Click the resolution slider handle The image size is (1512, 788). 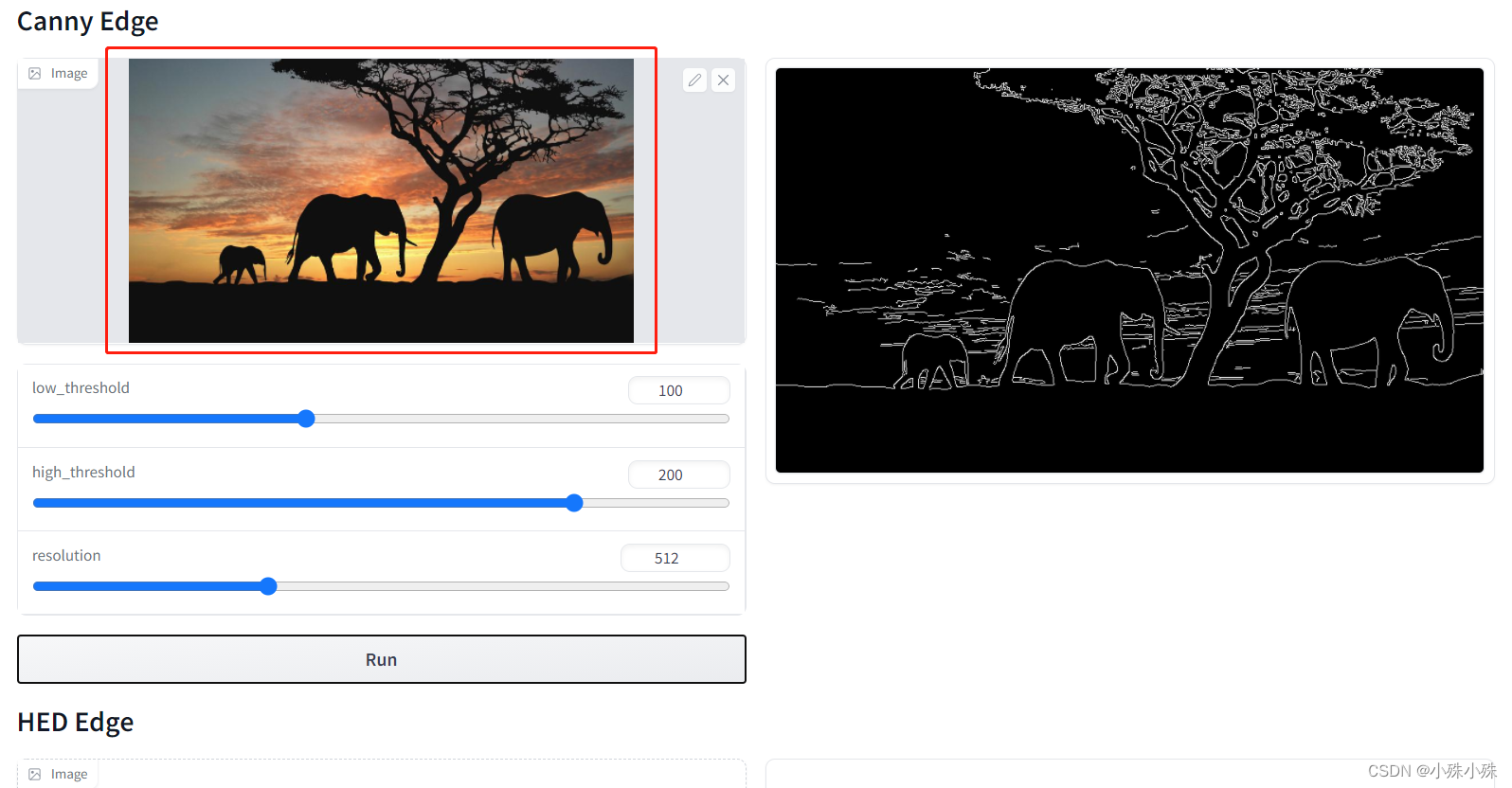(268, 586)
